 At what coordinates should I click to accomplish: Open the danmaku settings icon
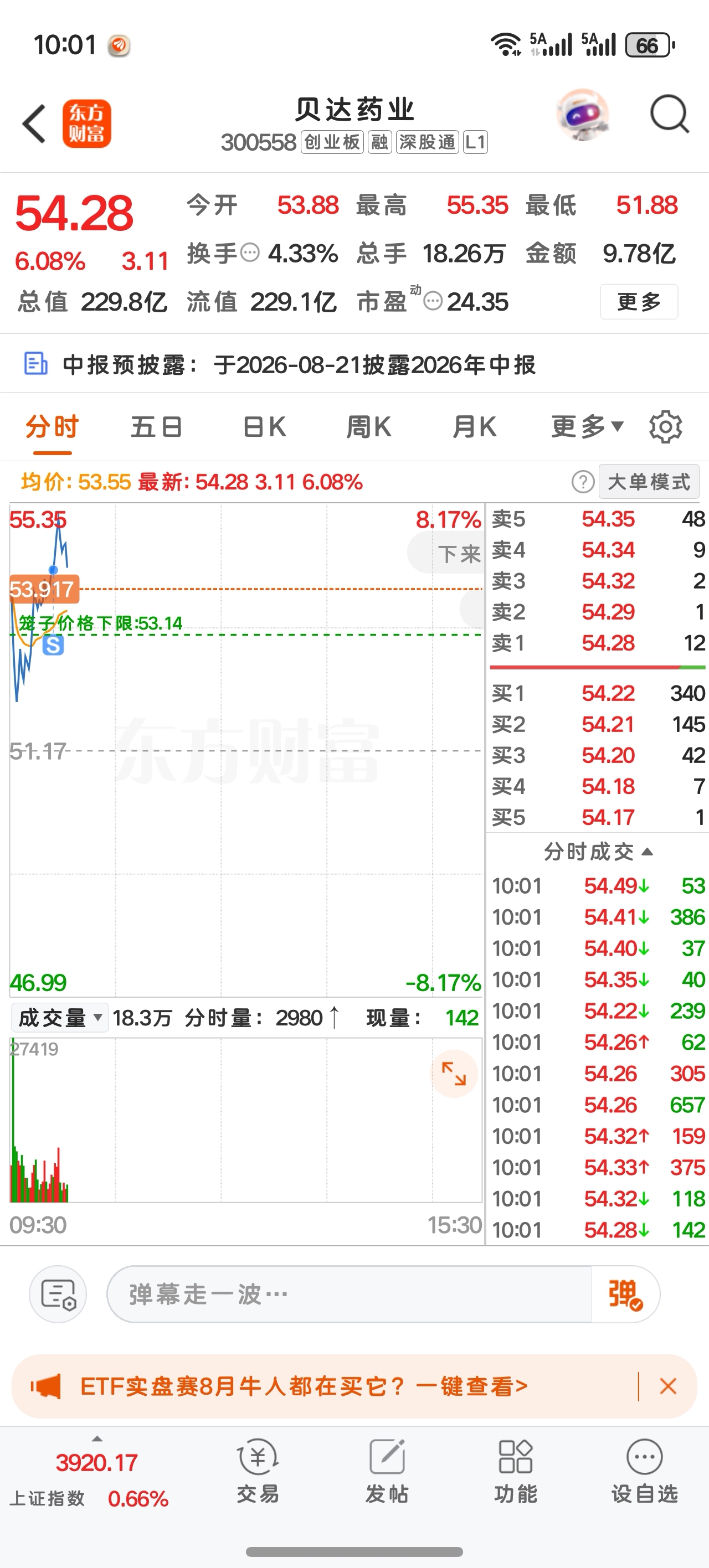[58, 1294]
